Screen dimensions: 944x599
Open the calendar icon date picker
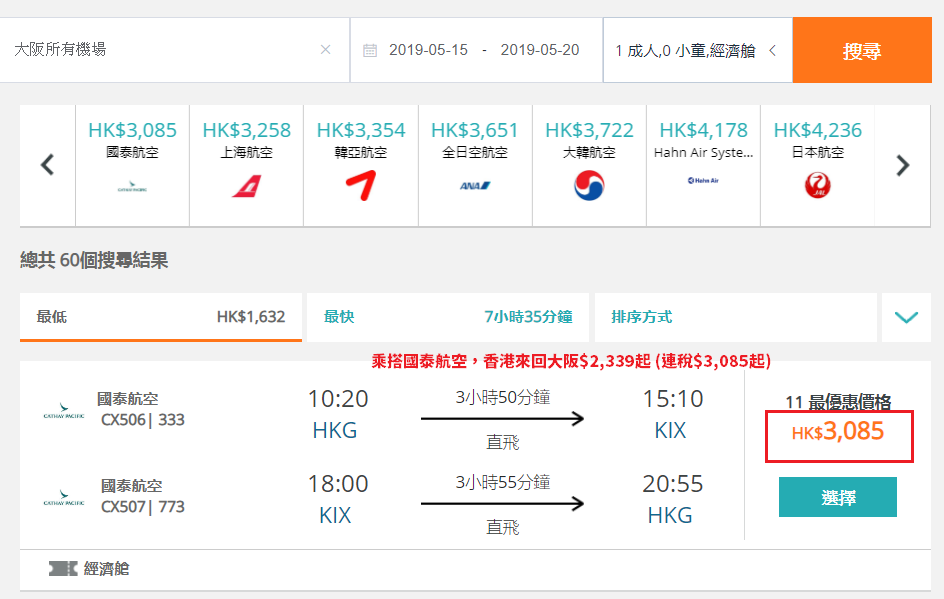[x=370, y=50]
